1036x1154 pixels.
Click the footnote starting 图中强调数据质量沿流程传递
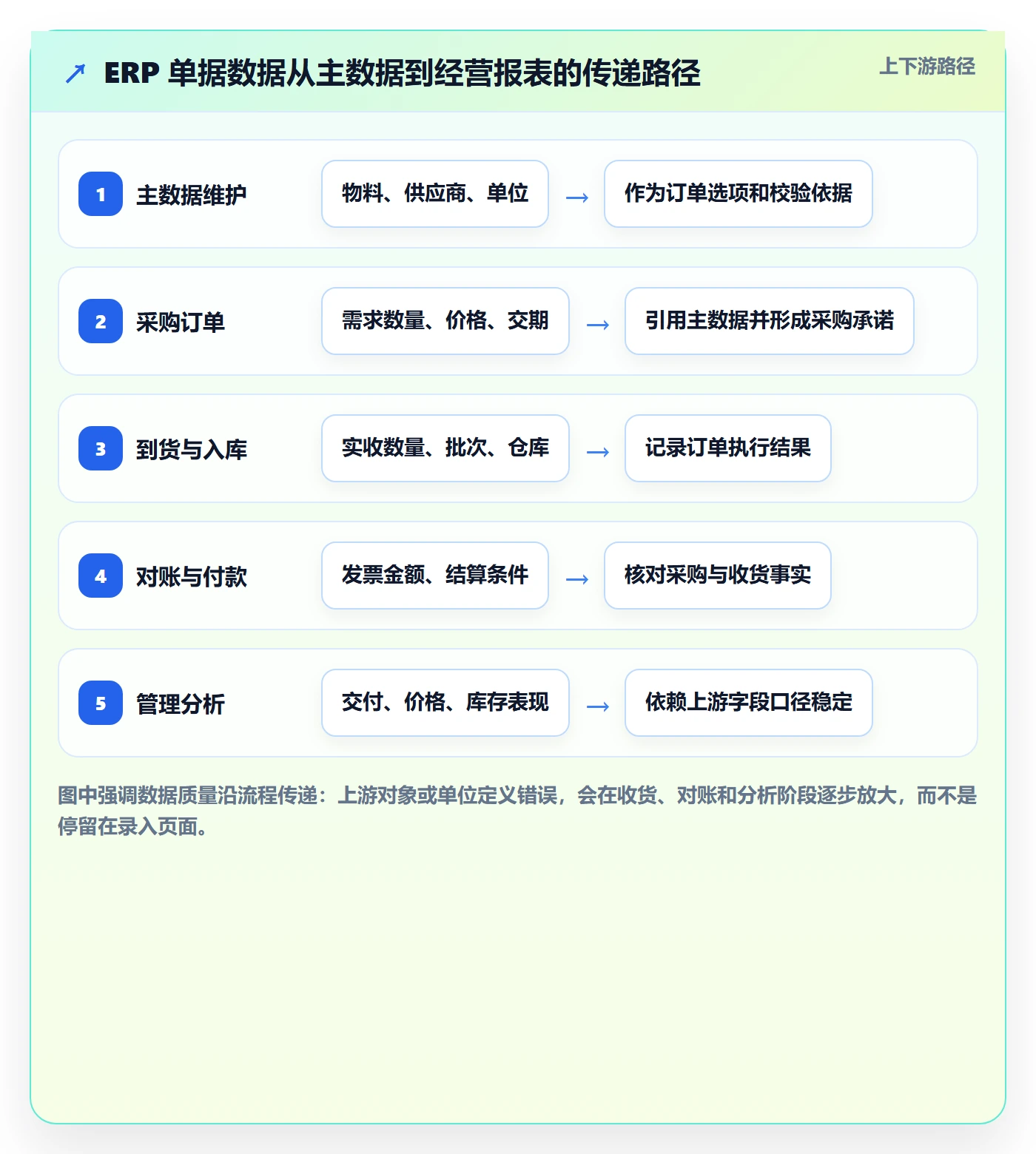pyautogui.click(x=517, y=811)
